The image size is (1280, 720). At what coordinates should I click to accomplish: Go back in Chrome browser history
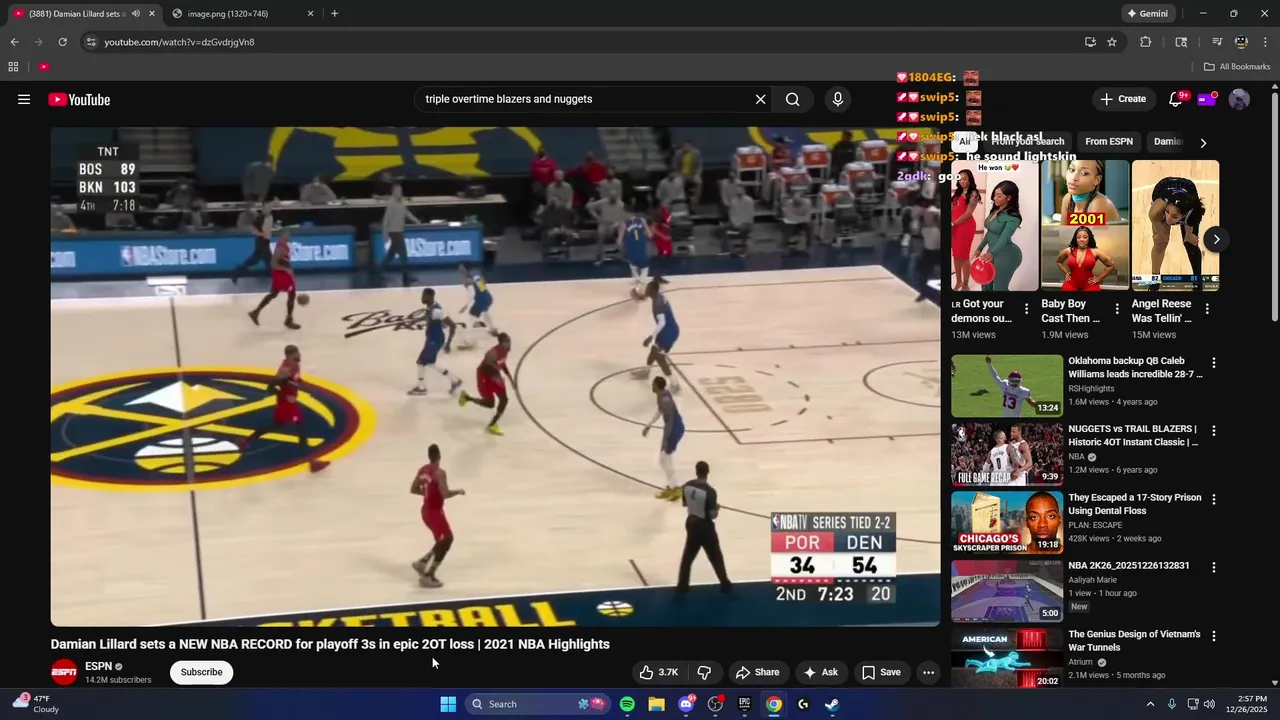coord(14,42)
